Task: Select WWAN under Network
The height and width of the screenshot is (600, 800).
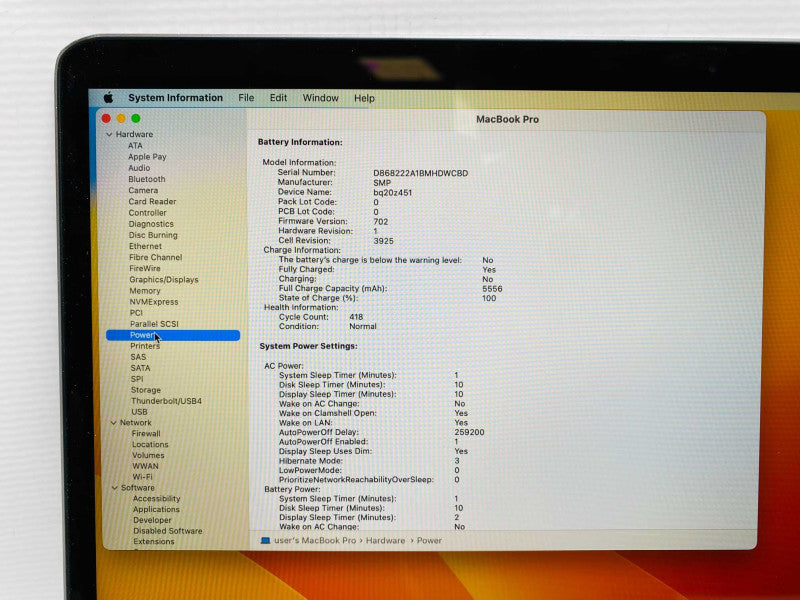Action: [145, 466]
